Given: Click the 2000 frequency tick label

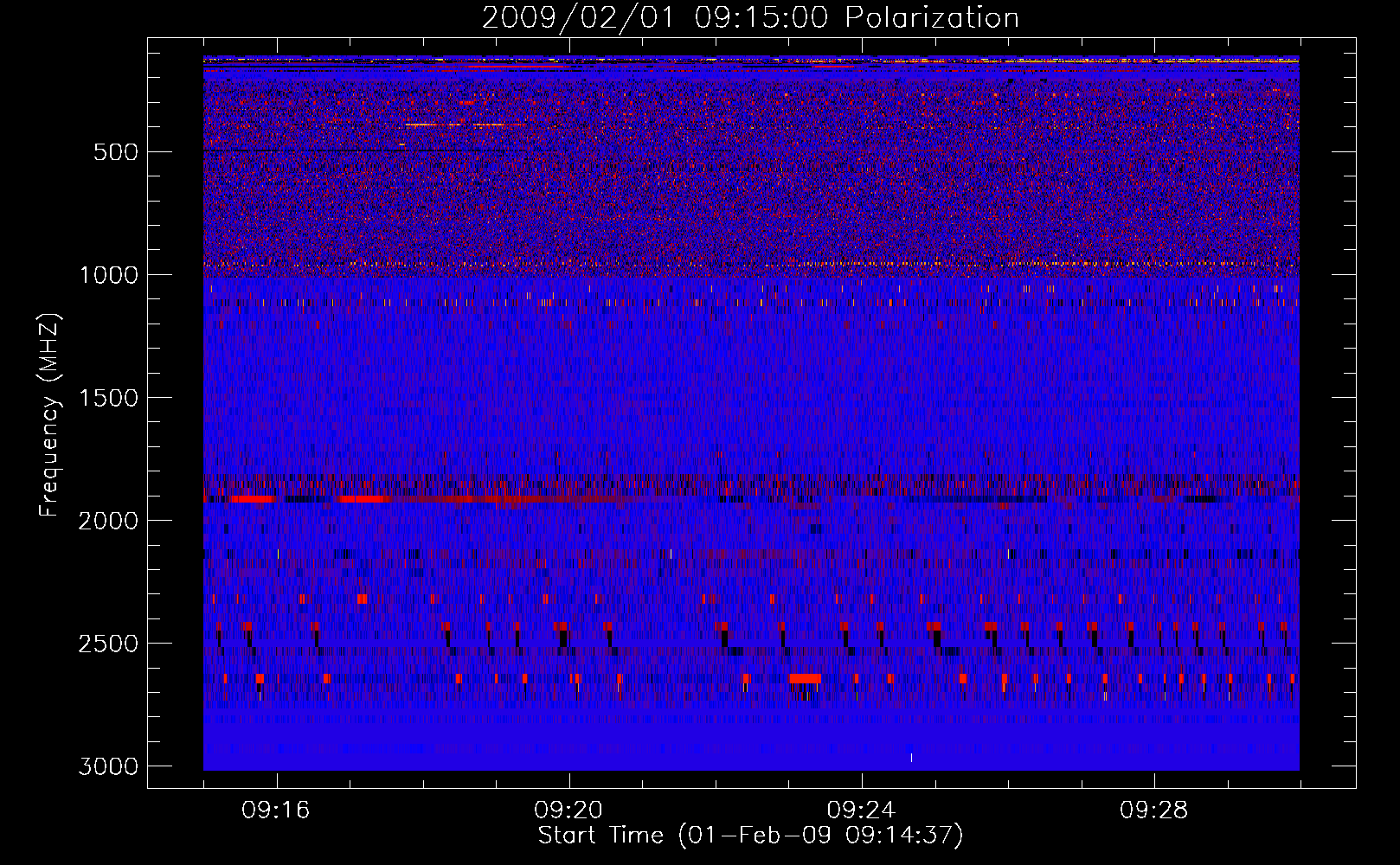Looking at the screenshot, I should (x=108, y=521).
